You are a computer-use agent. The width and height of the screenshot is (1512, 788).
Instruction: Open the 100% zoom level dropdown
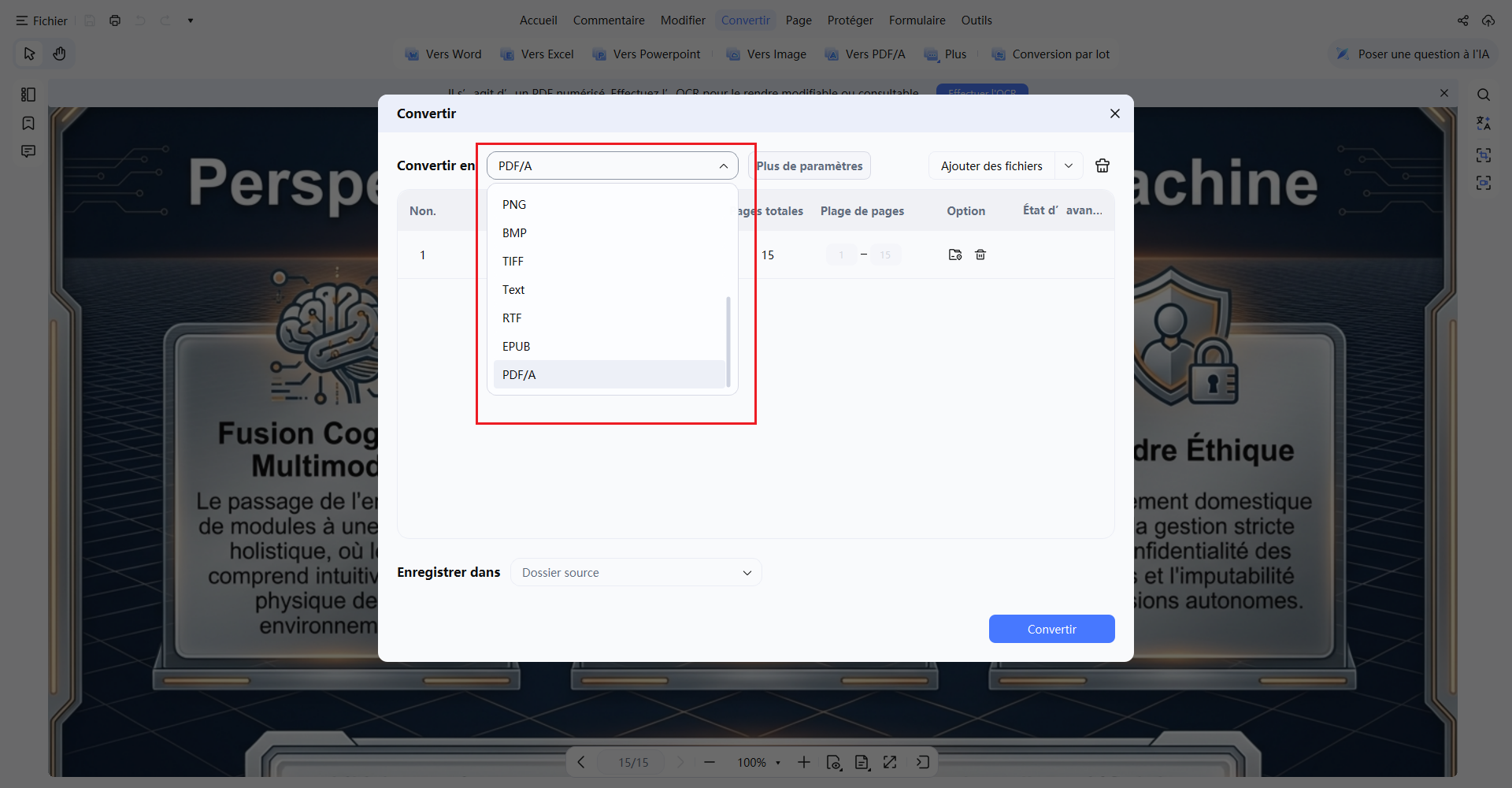coord(758,762)
